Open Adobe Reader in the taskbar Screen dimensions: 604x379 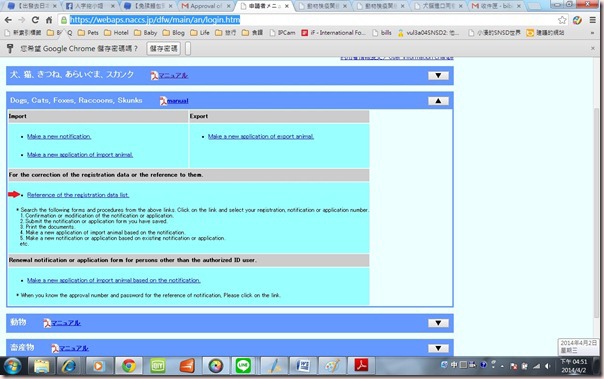[x=361, y=366]
